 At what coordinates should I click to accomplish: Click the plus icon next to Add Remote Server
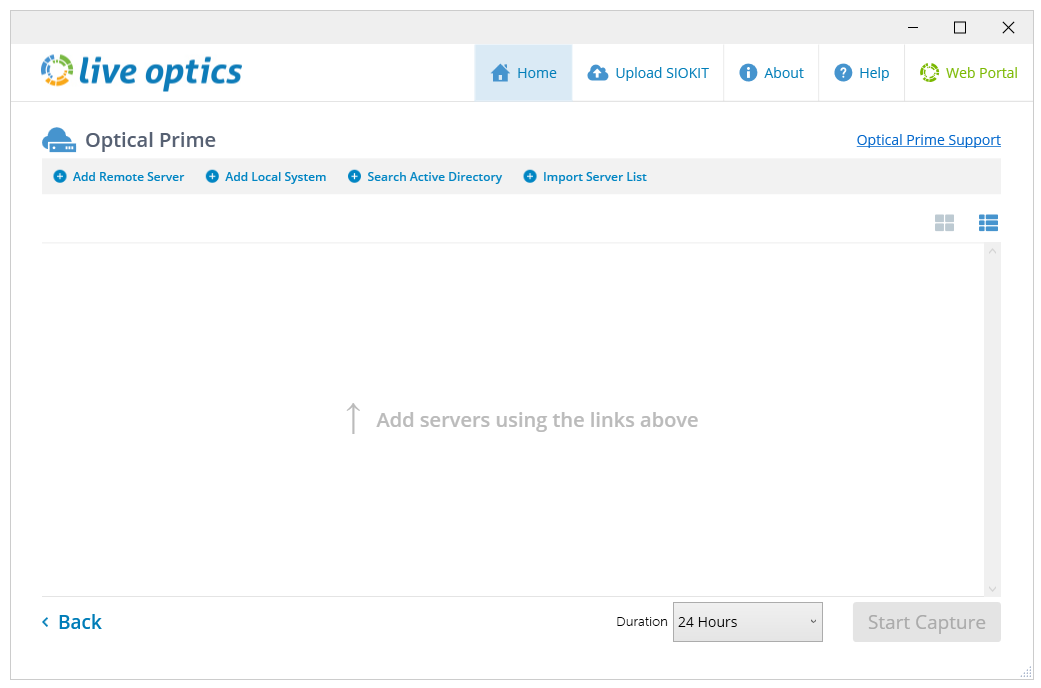(x=60, y=176)
